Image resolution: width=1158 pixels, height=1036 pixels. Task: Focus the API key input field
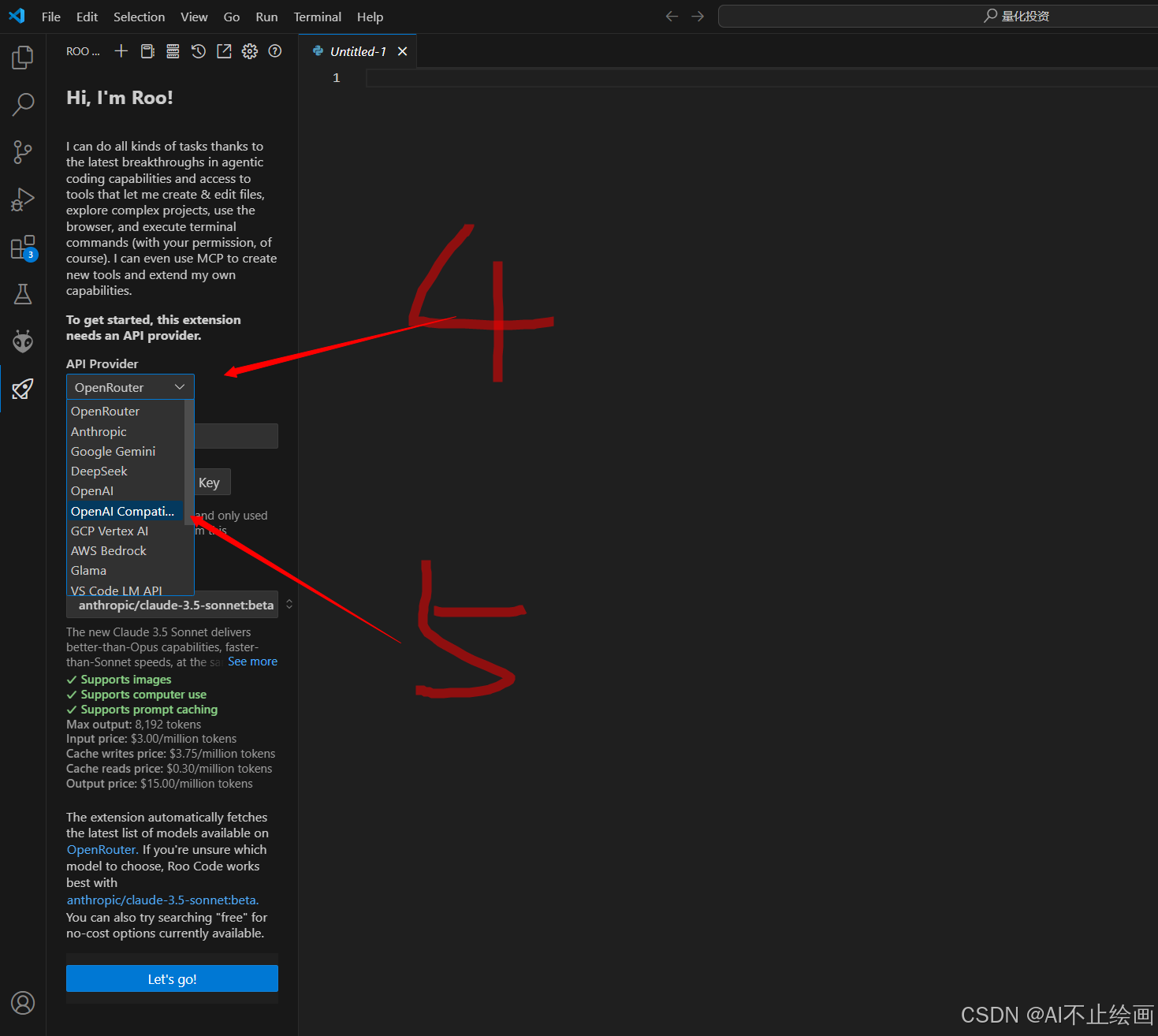(236, 436)
